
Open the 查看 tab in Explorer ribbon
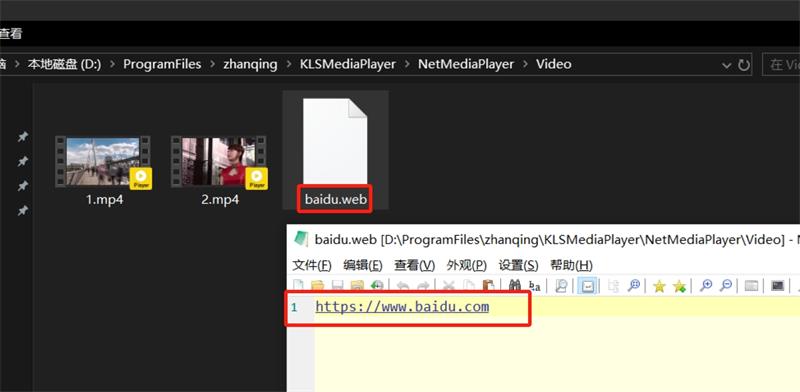[x=11, y=34]
